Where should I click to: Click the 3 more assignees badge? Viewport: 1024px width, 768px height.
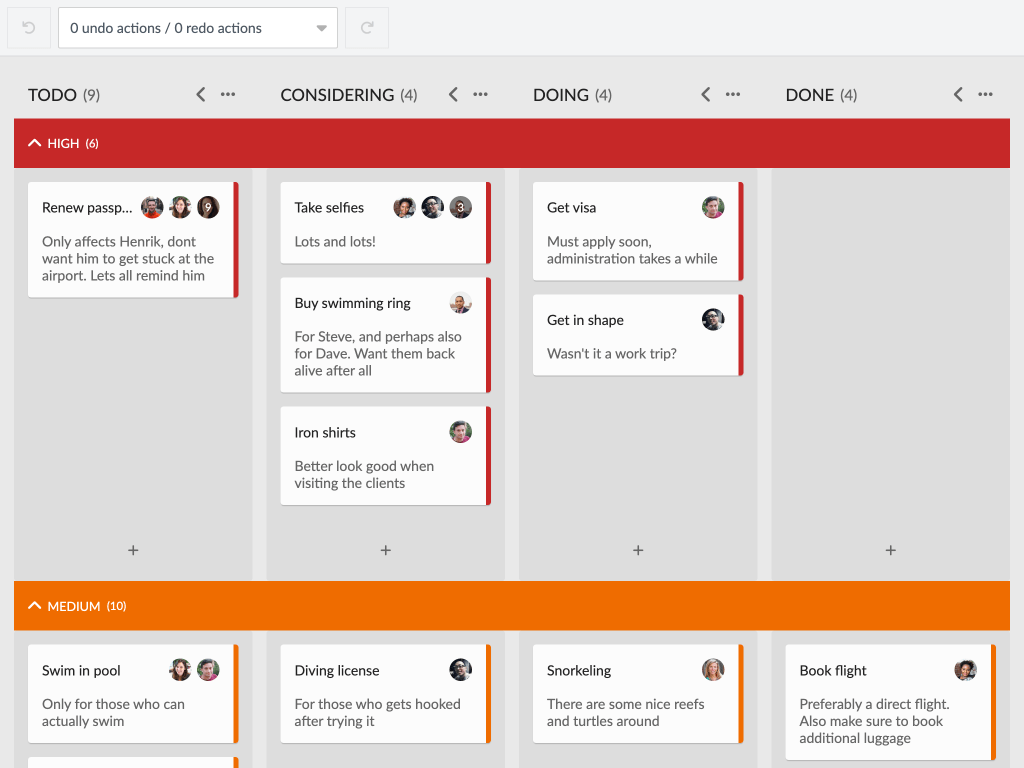460,208
